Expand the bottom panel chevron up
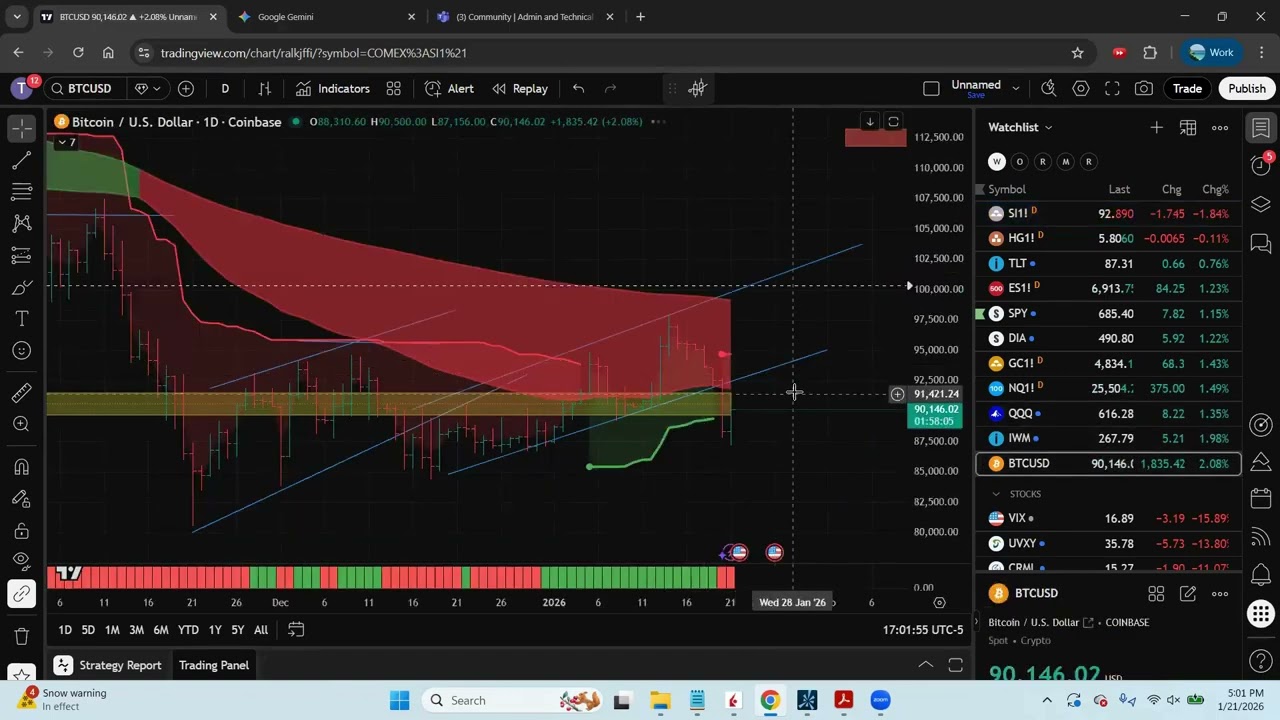The image size is (1280, 720). click(x=926, y=665)
